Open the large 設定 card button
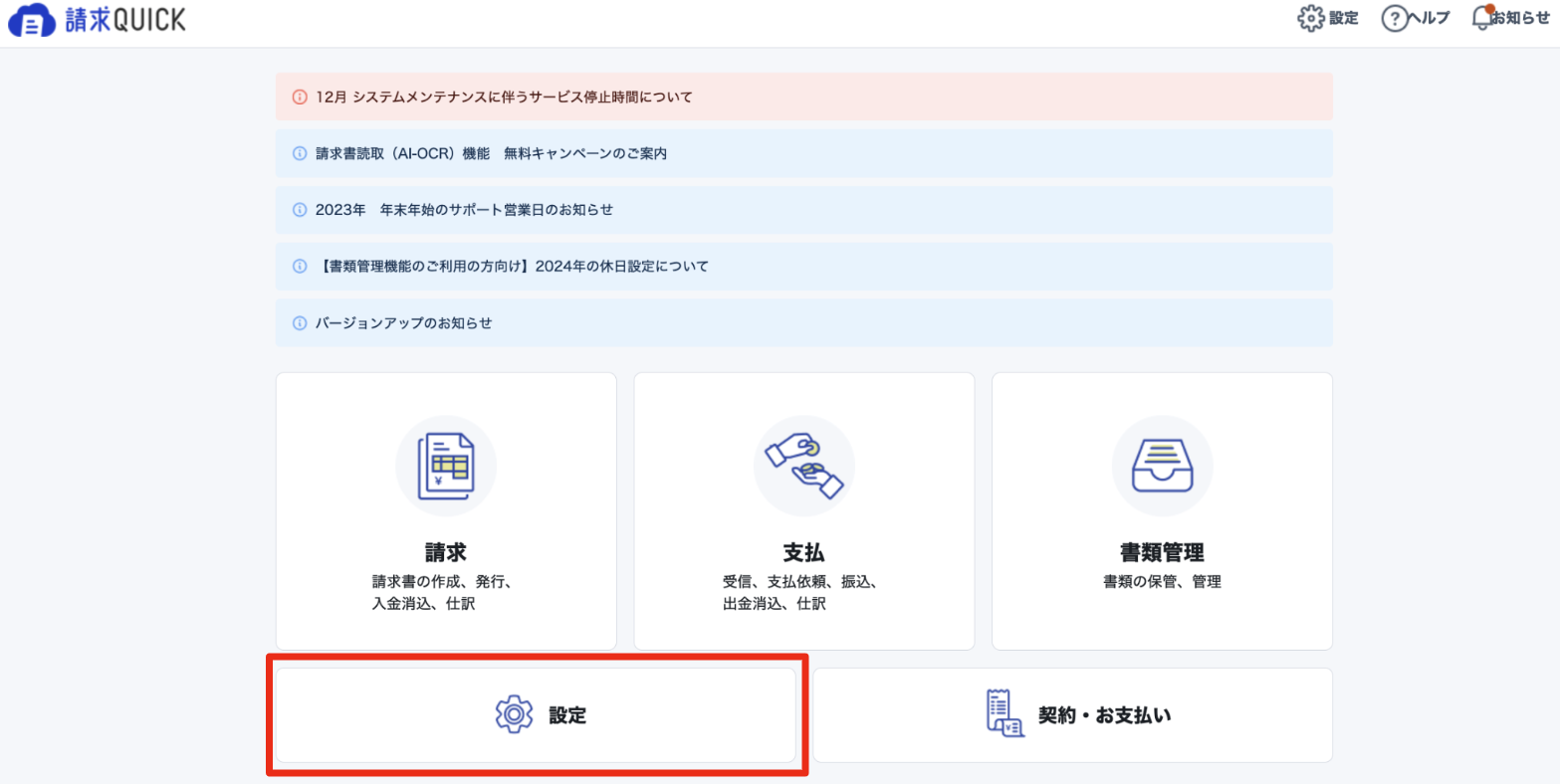Screen dimensions: 1560x784 coord(536,715)
